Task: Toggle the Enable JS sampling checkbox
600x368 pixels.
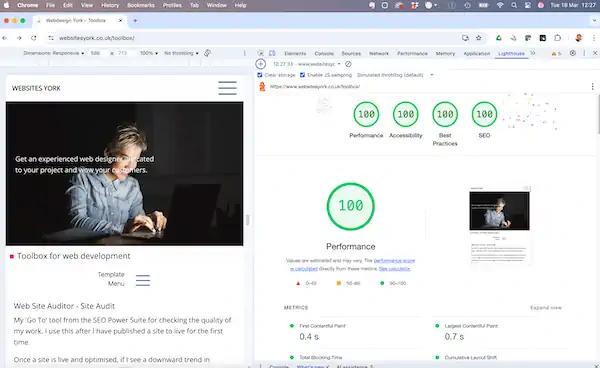Action: point(302,75)
